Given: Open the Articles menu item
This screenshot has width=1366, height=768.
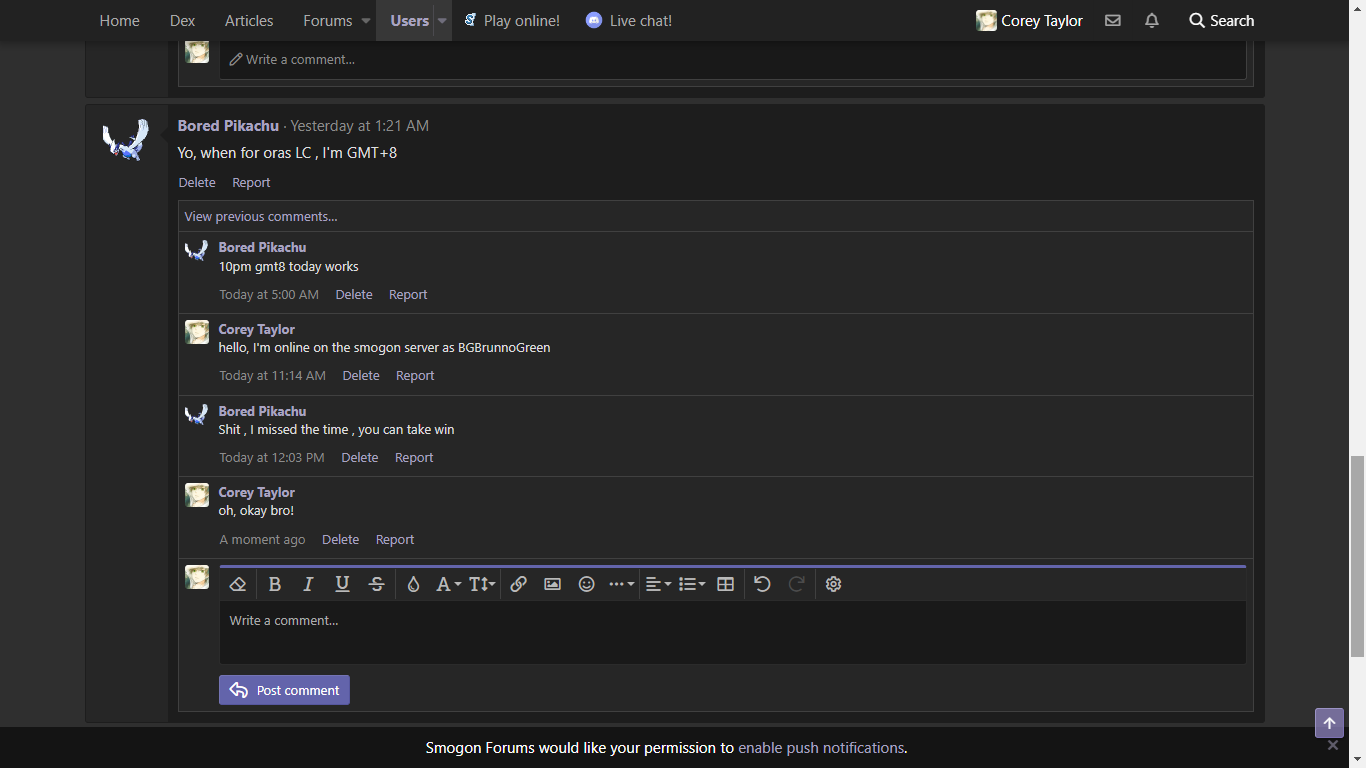Looking at the screenshot, I should pyautogui.click(x=249, y=20).
